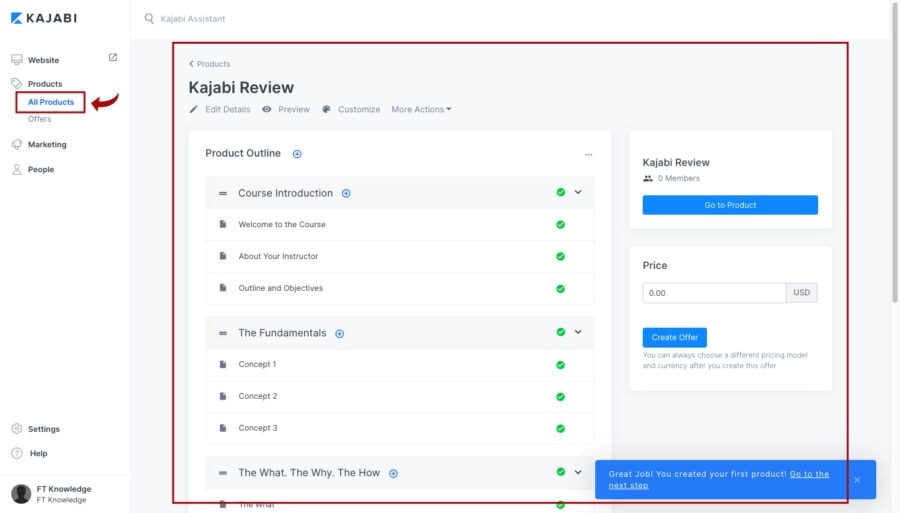Add post to The Fundamentals plus icon

coord(339,333)
